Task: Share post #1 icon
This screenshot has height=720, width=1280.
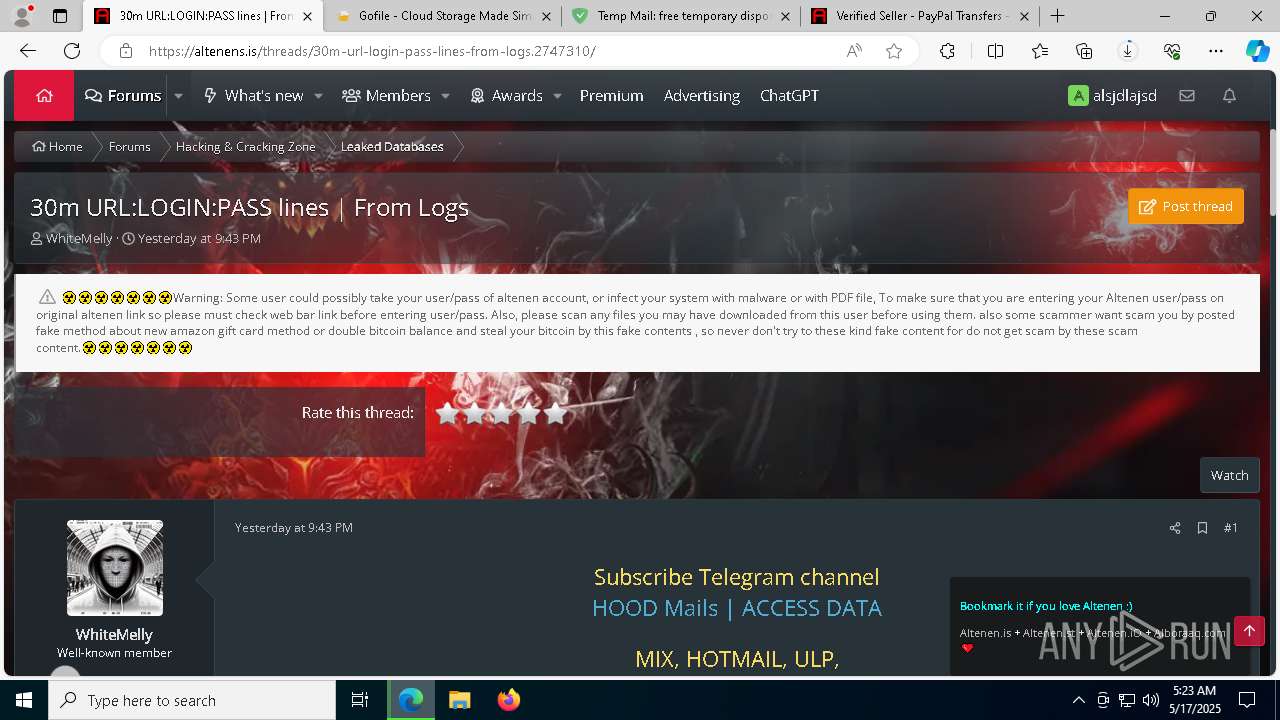Action: point(1175,528)
